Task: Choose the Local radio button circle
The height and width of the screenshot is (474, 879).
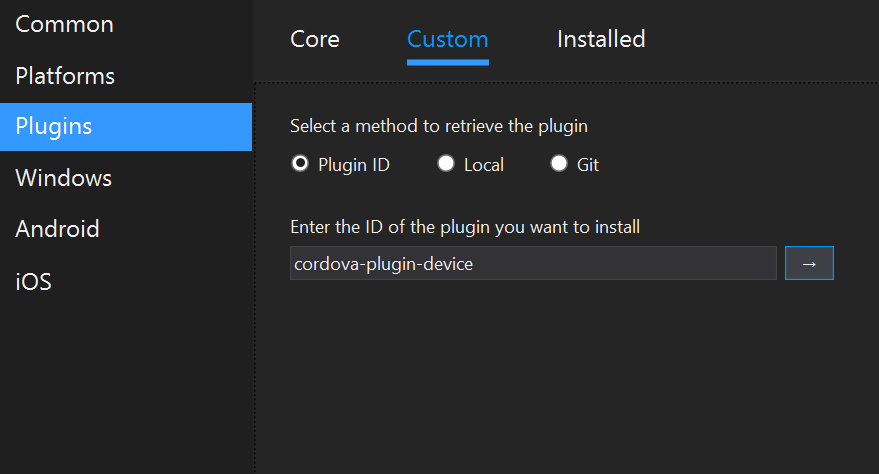Action: pos(446,164)
